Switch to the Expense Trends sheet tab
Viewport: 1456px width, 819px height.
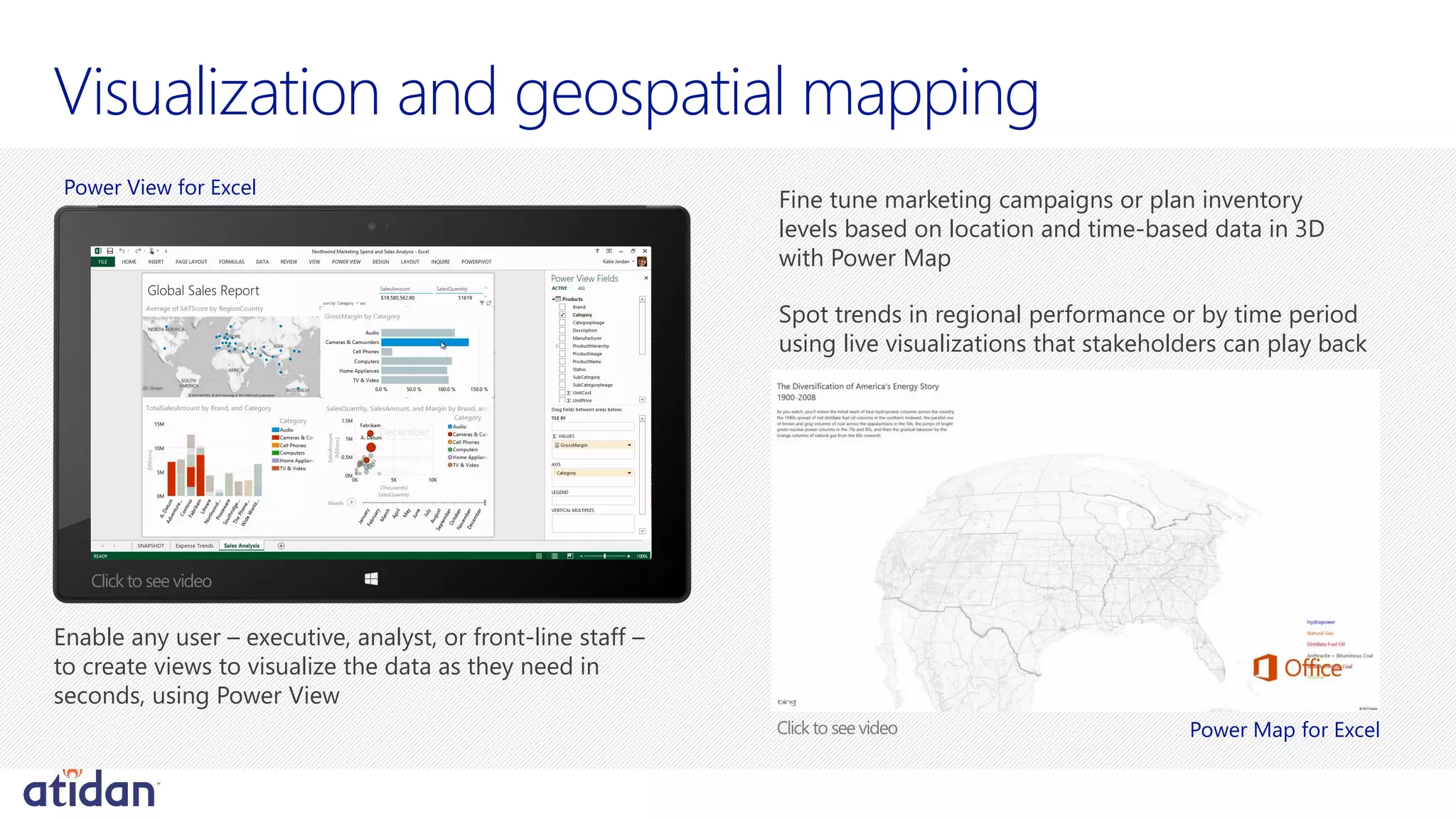[194, 546]
